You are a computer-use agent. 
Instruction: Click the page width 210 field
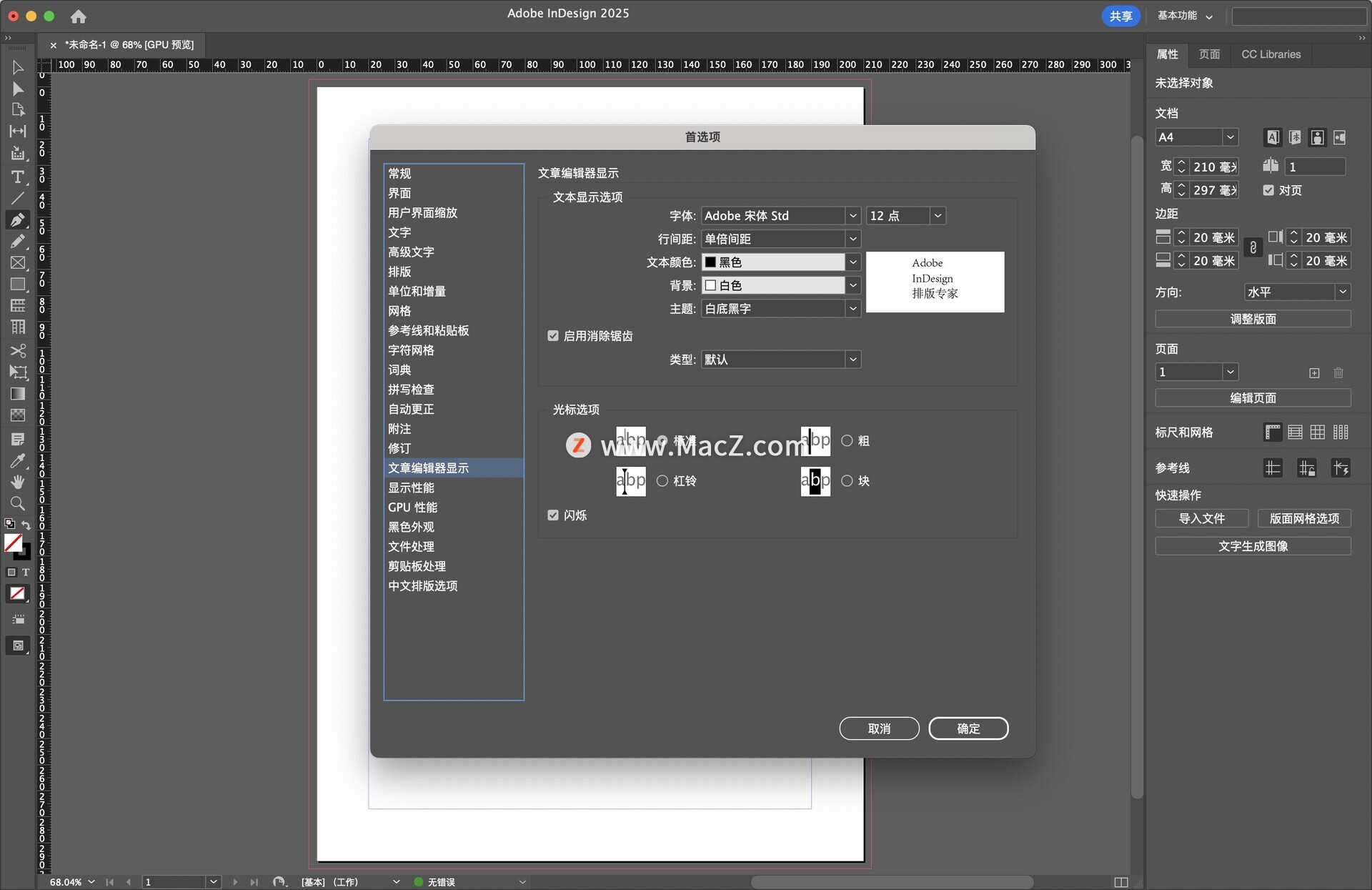tap(1213, 167)
